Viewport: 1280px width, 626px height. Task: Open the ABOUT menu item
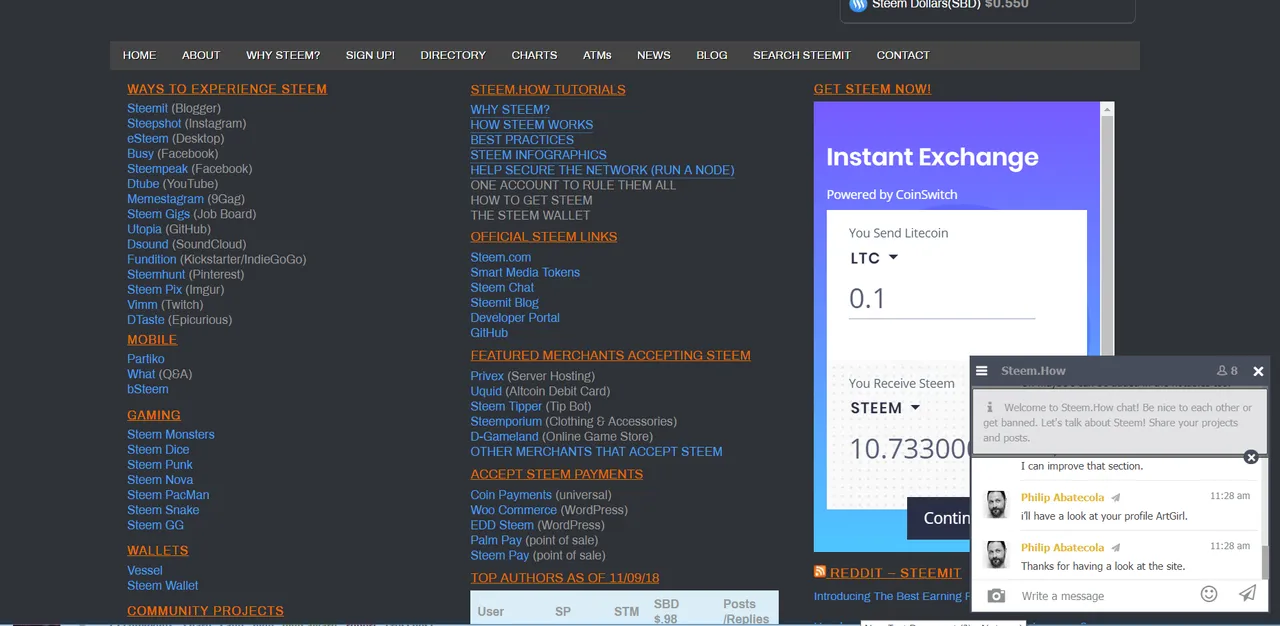[x=201, y=55]
